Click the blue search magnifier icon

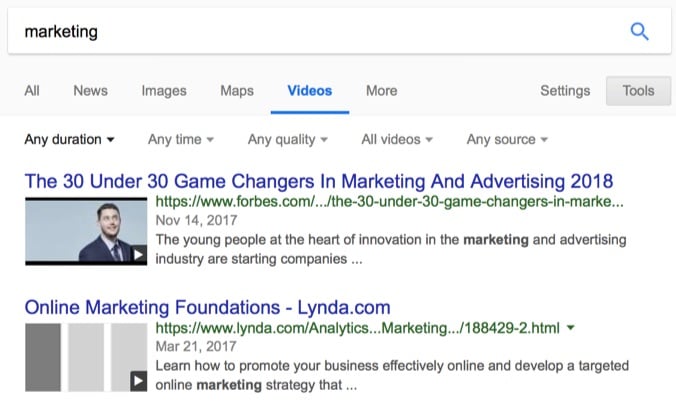[x=639, y=31]
